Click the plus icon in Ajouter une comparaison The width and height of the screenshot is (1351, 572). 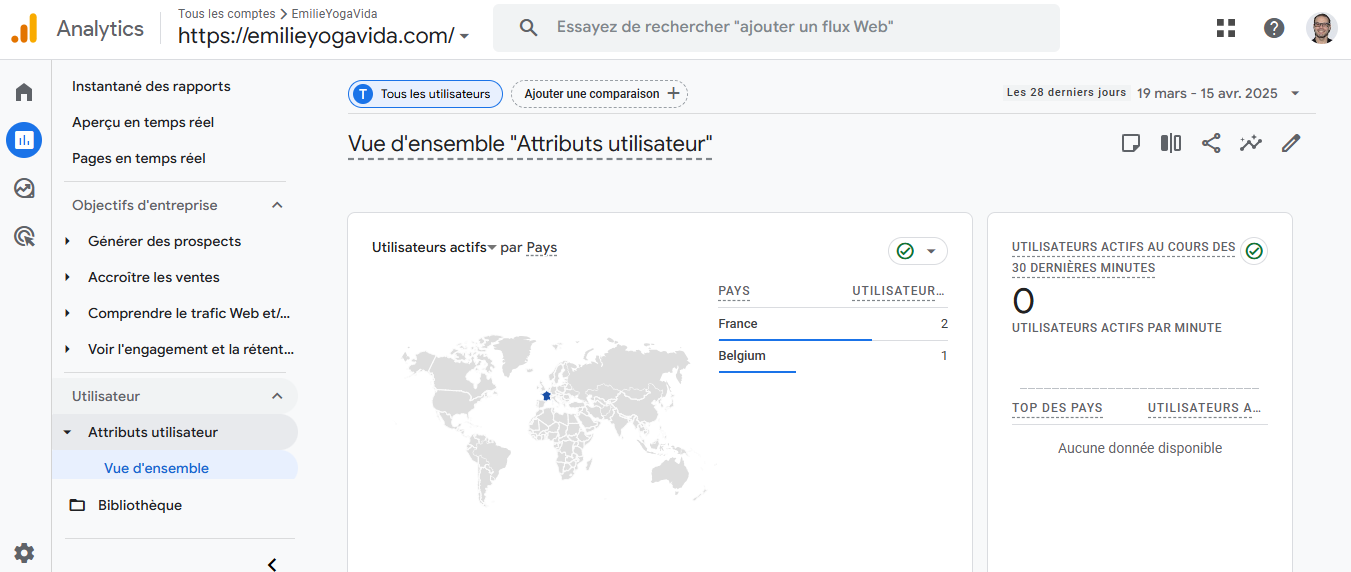tap(673, 94)
